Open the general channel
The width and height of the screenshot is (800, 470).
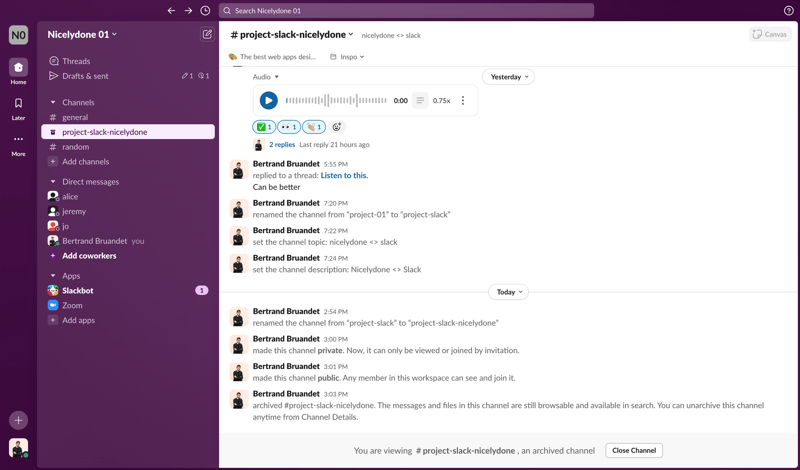click(x=128, y=117)
